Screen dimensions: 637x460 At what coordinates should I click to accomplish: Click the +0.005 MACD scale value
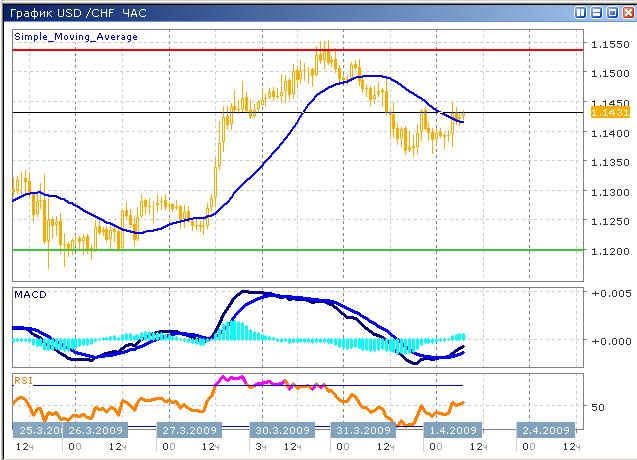(609, 294)
